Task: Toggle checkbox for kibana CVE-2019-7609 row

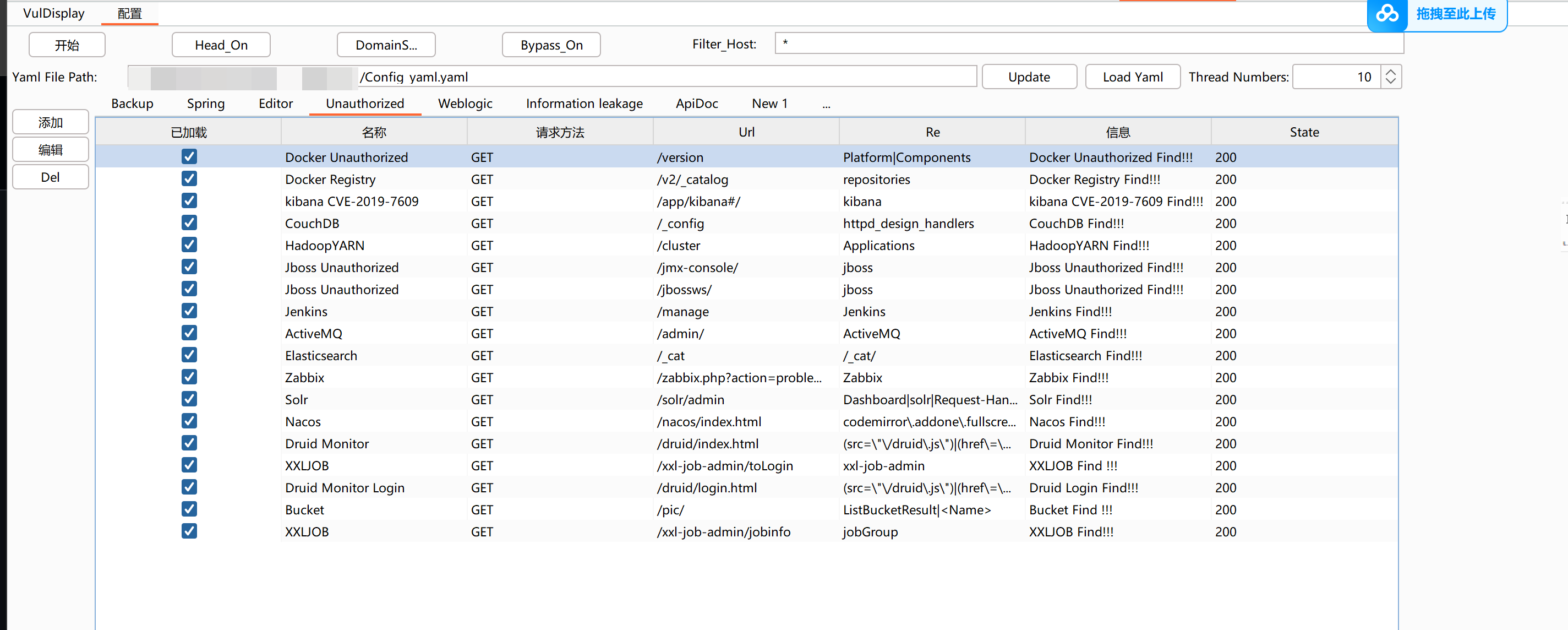Action: tap(189, 200)
